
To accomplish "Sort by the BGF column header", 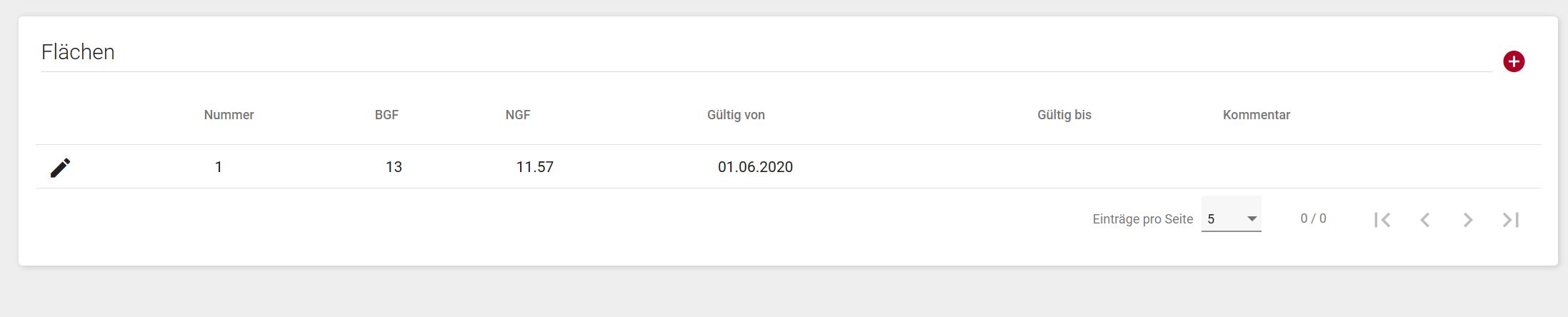I will point(386,115).
